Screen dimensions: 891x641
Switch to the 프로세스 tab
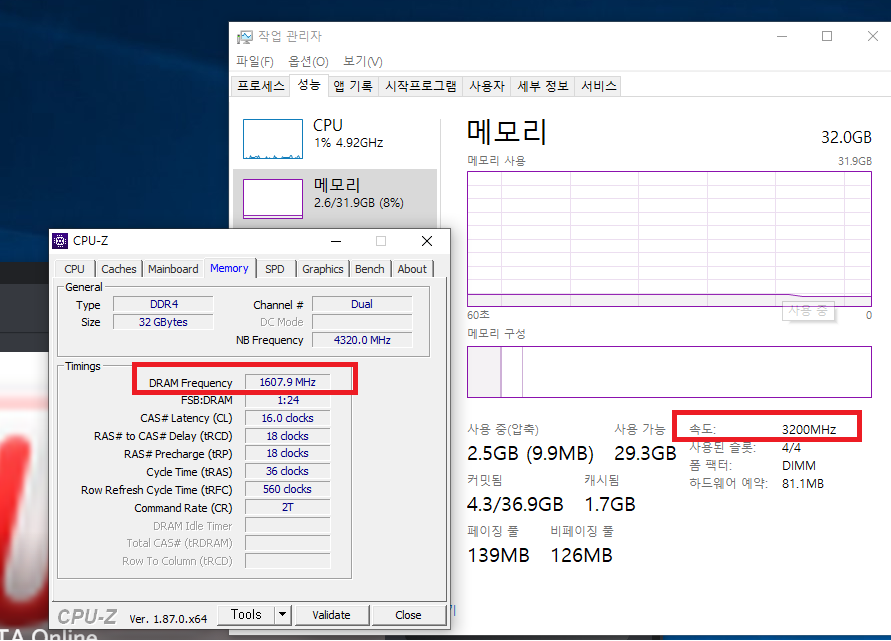[260, 87]
